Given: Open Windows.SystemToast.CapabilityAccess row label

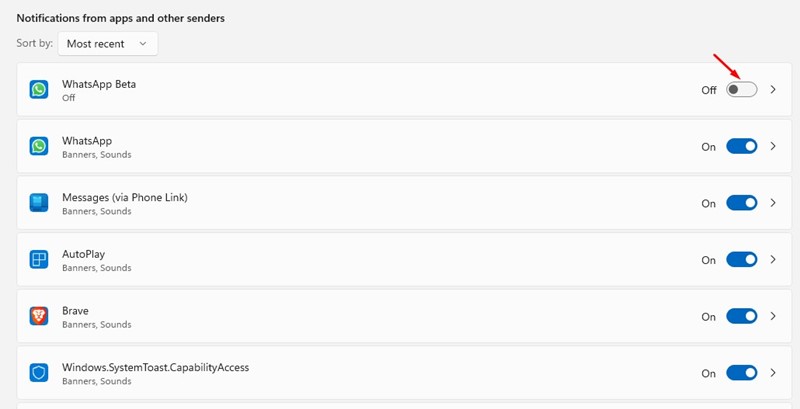Looking at the screenshot, I should click(156, 368).
